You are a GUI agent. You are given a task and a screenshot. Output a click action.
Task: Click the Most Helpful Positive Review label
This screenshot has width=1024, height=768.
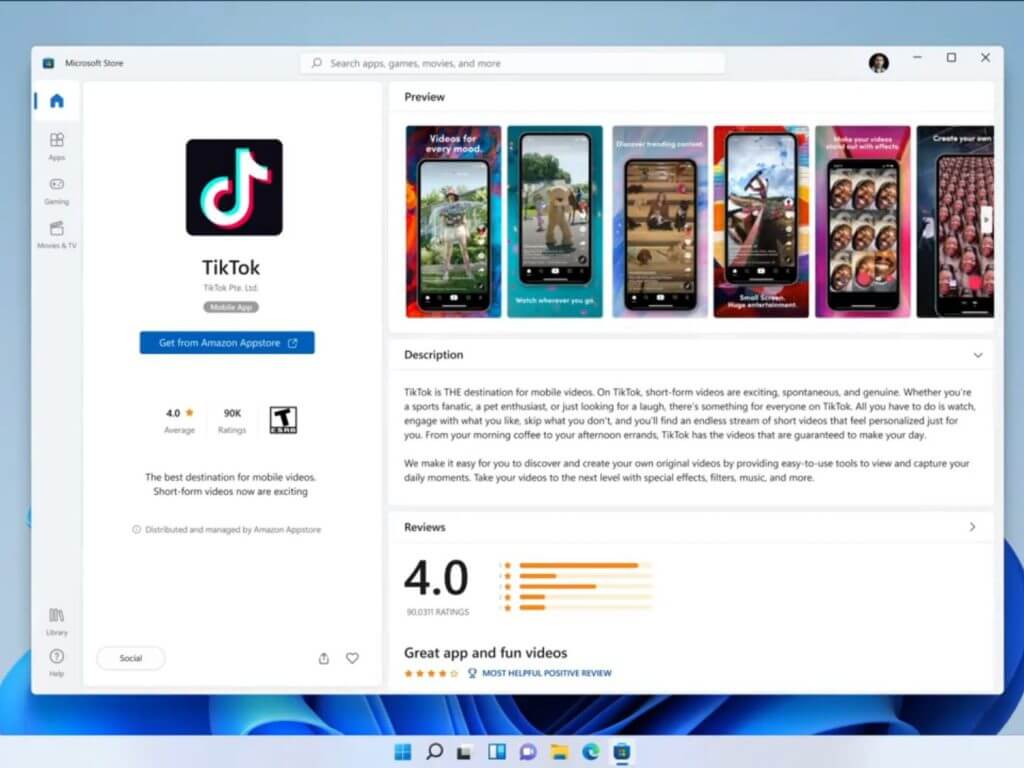point(547,673)
